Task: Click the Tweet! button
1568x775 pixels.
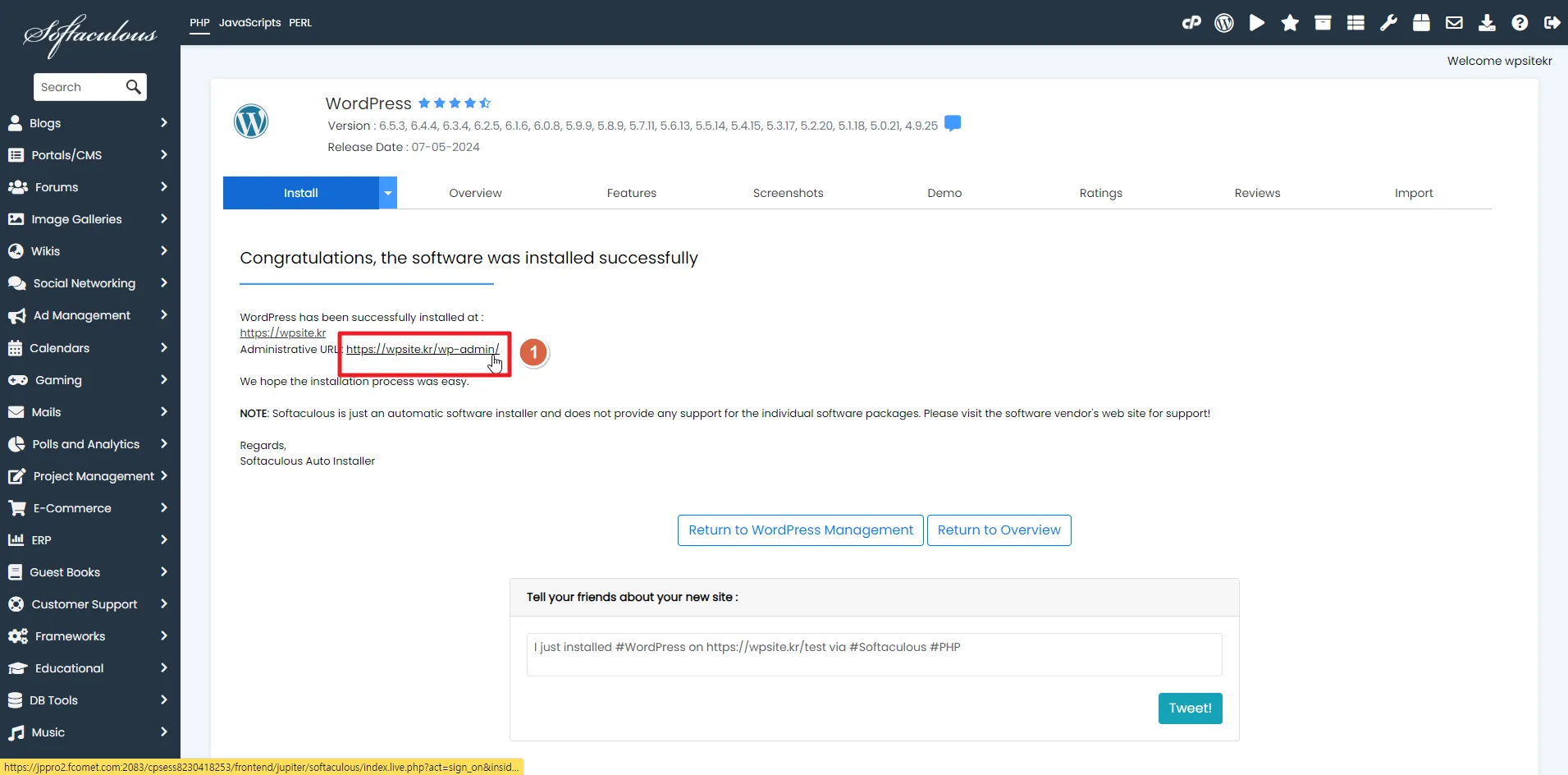Action: pos(1191,709)
